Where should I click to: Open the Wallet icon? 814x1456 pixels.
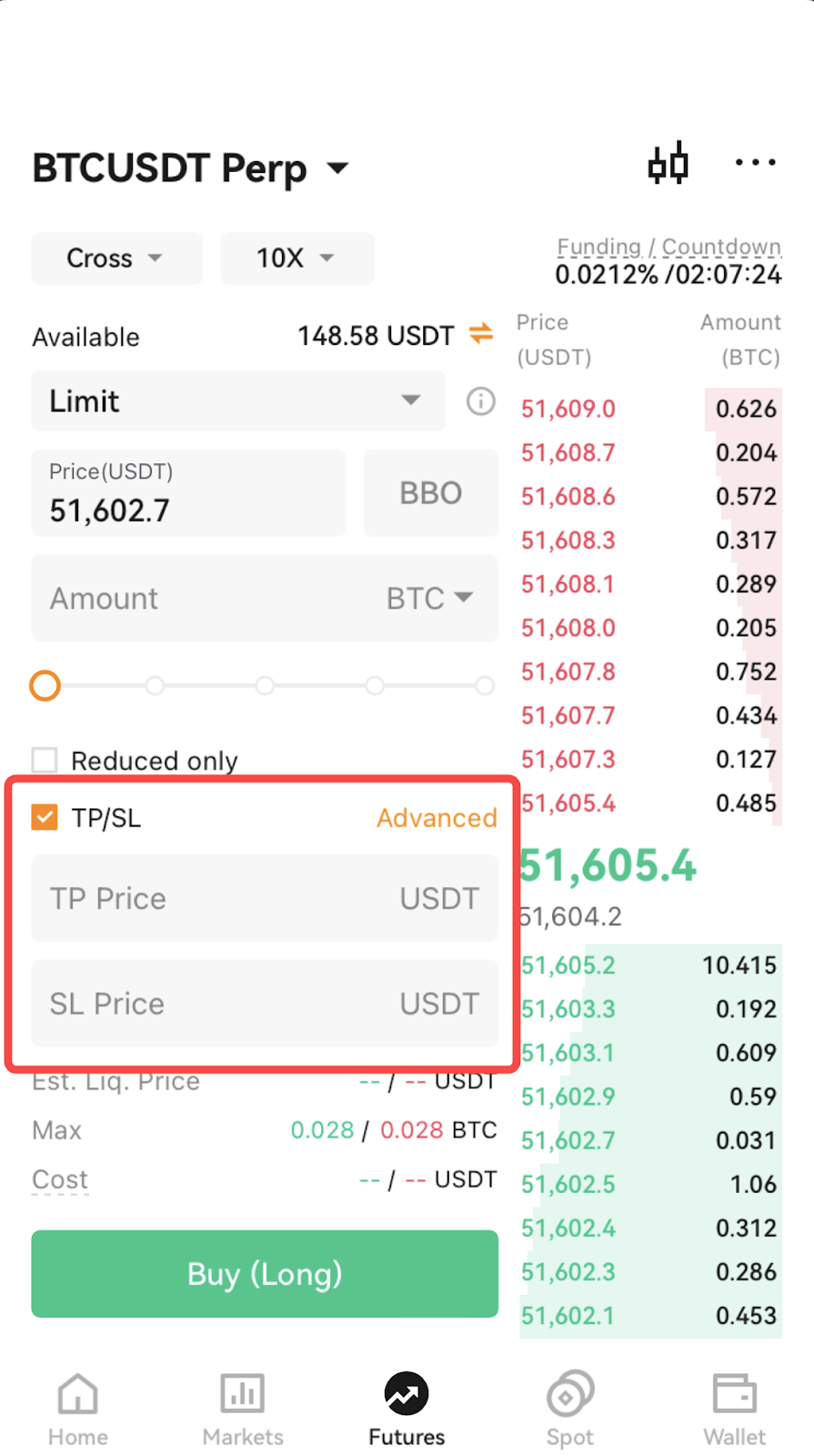click(x=735, y=1394)
